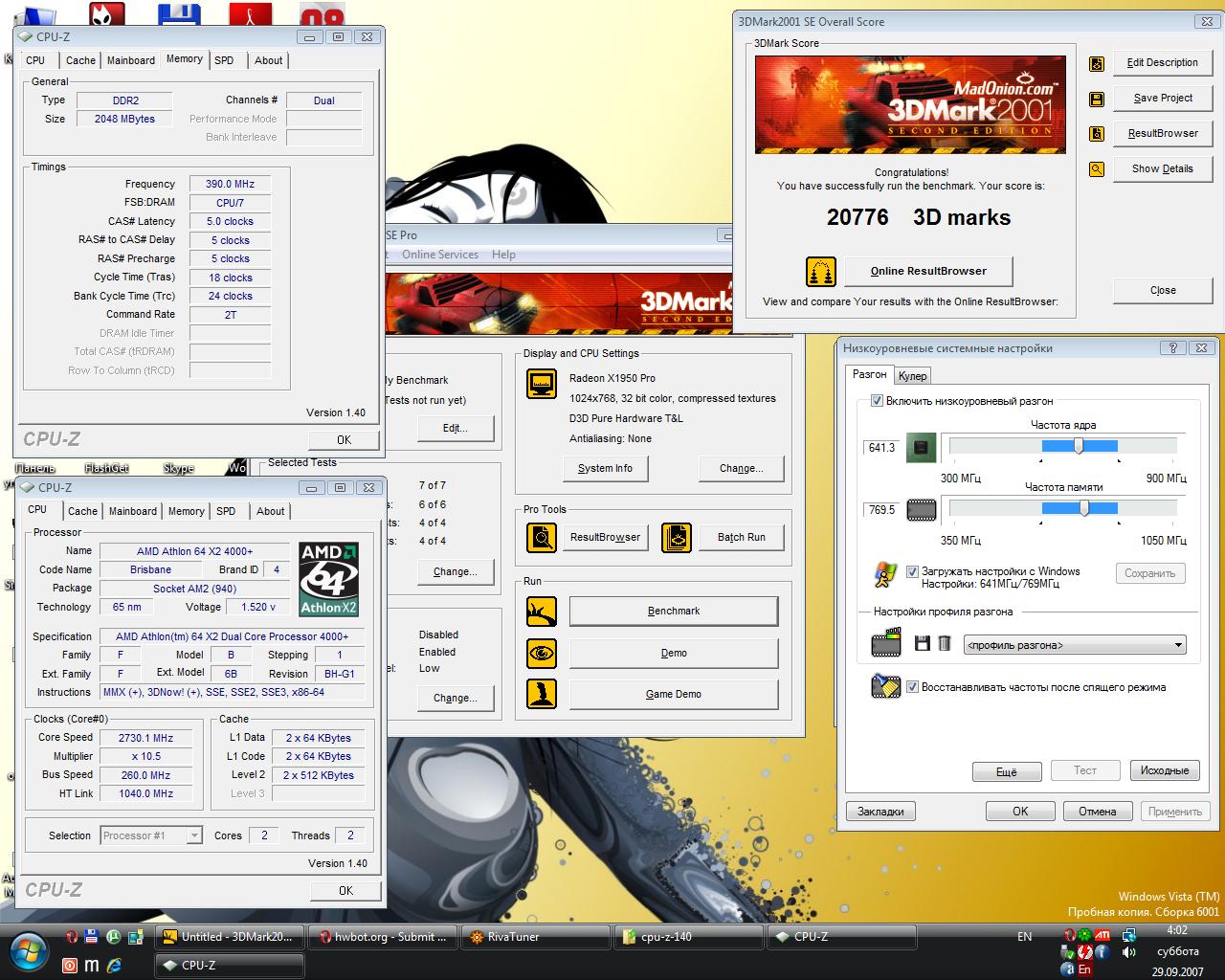This screenshot has width=1225, height=980.
Task: Click the ResultBrowser icon beside ResultBrowser button
Action: click(1097, 134)
